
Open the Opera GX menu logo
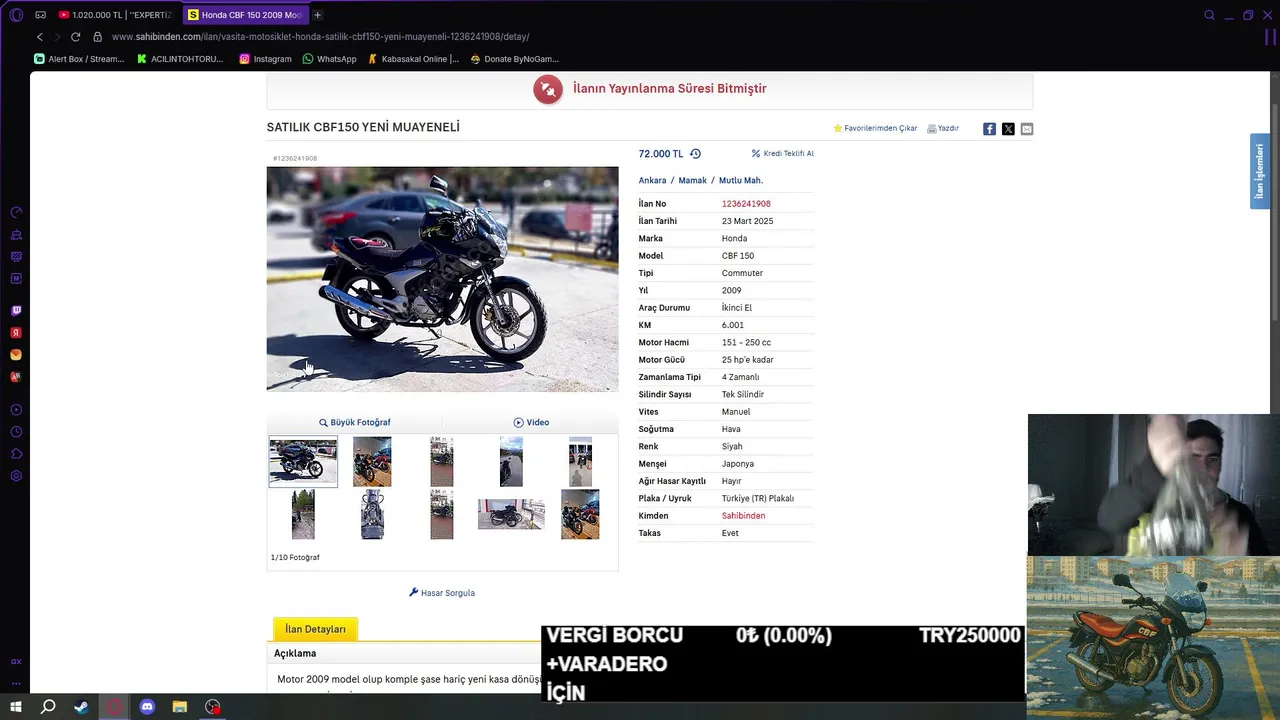tap(16, 15)
